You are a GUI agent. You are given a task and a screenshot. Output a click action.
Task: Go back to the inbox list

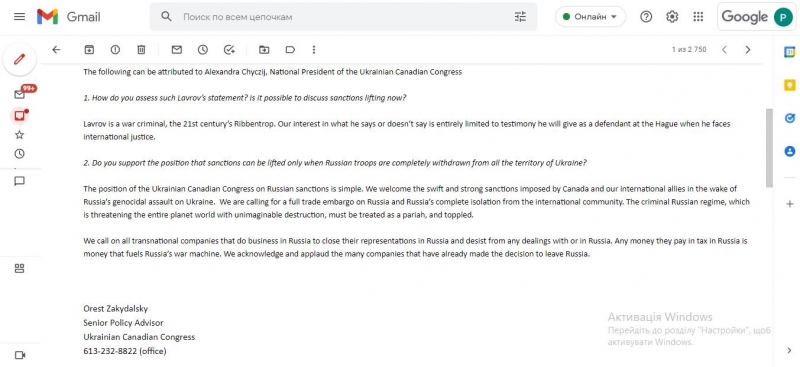(x=56, y=50)
